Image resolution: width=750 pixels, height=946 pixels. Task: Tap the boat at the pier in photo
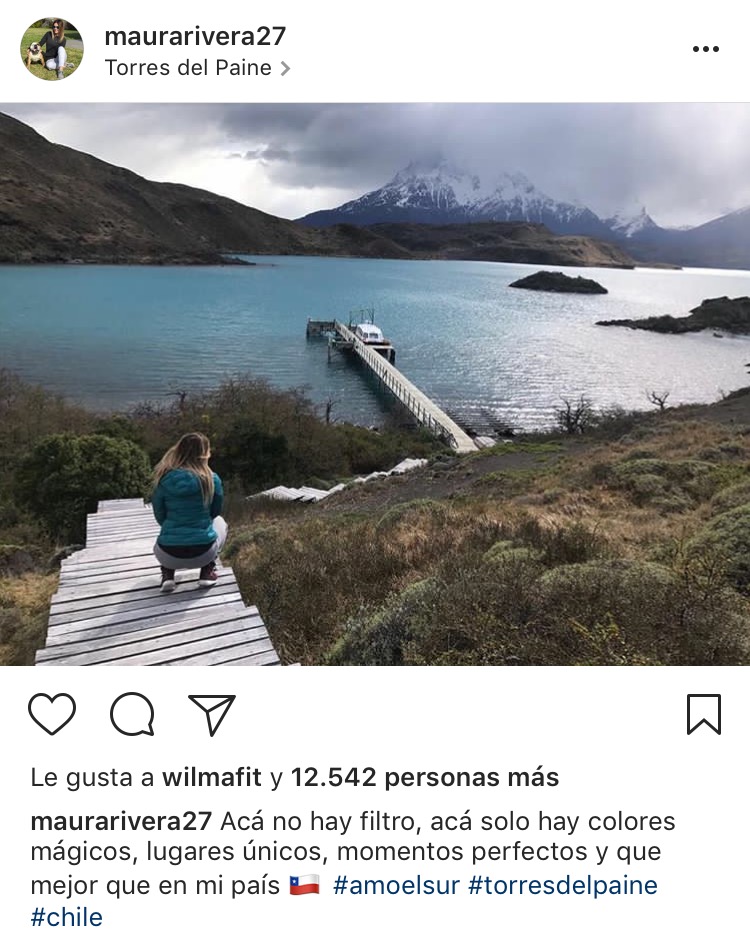(369, 332)
